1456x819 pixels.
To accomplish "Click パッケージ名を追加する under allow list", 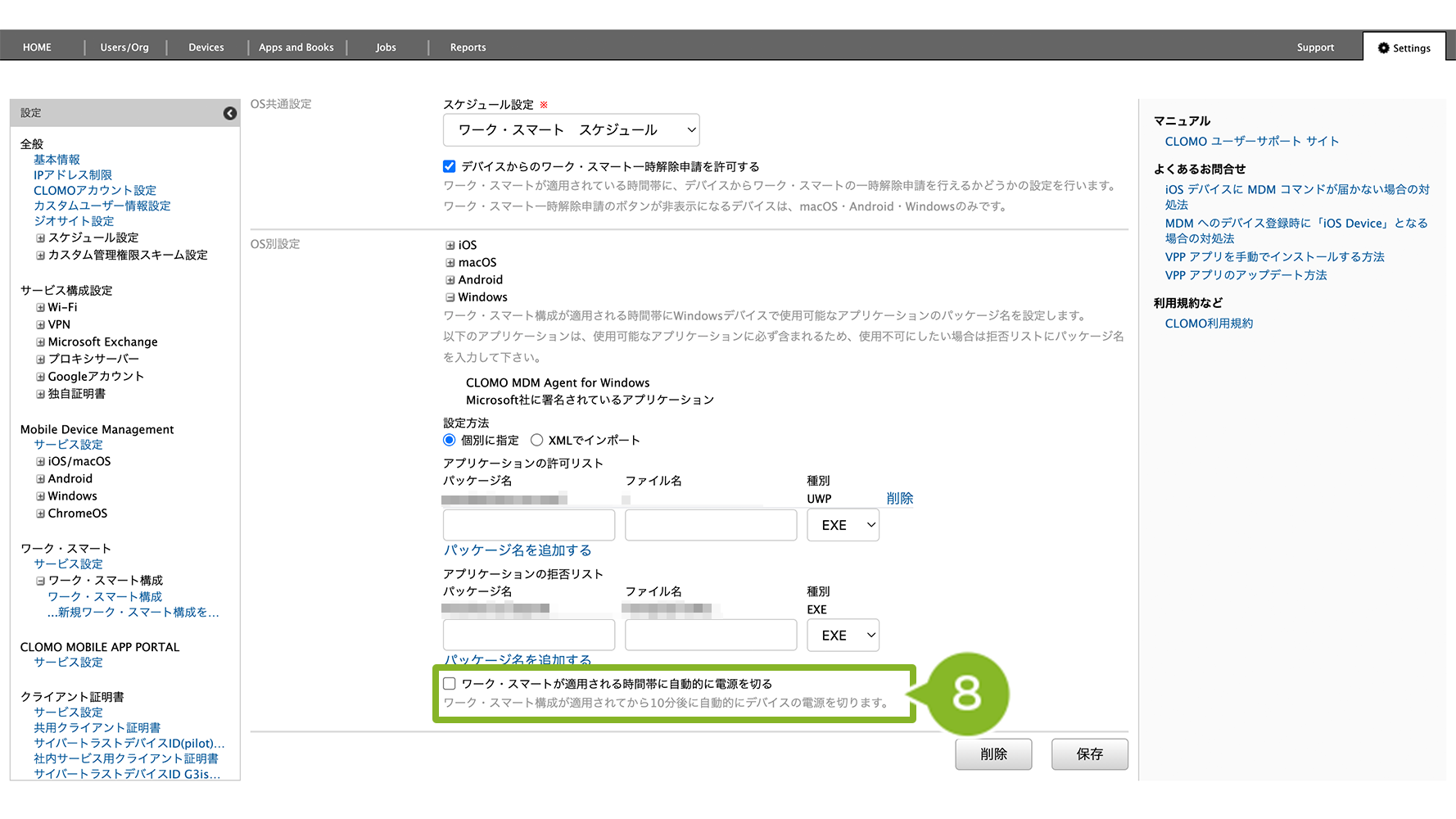I will 517,550.
